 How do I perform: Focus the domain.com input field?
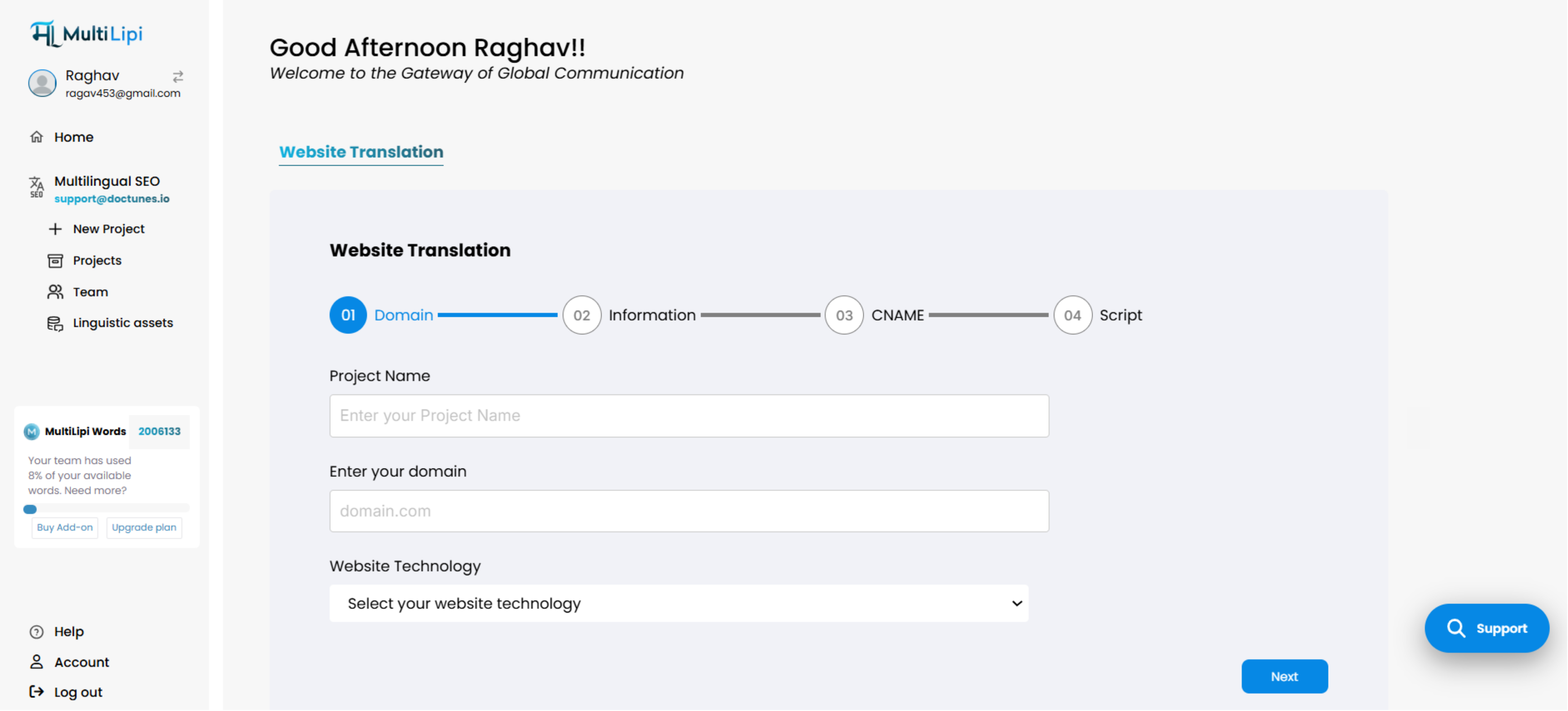[x=689, y=511]
